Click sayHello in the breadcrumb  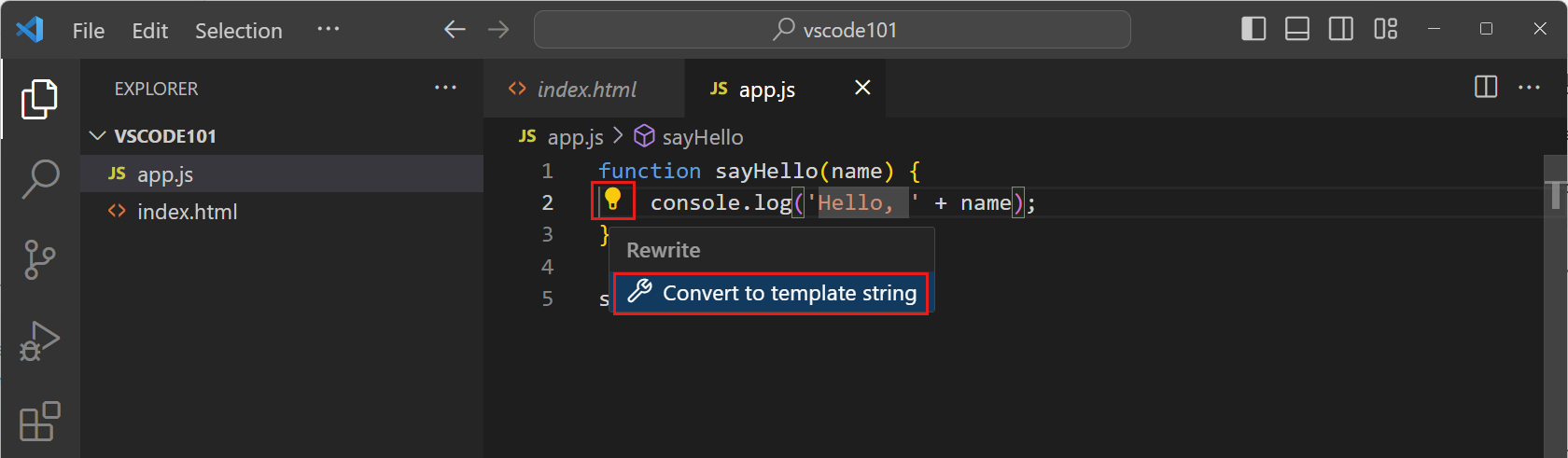[x=702, y=137]
